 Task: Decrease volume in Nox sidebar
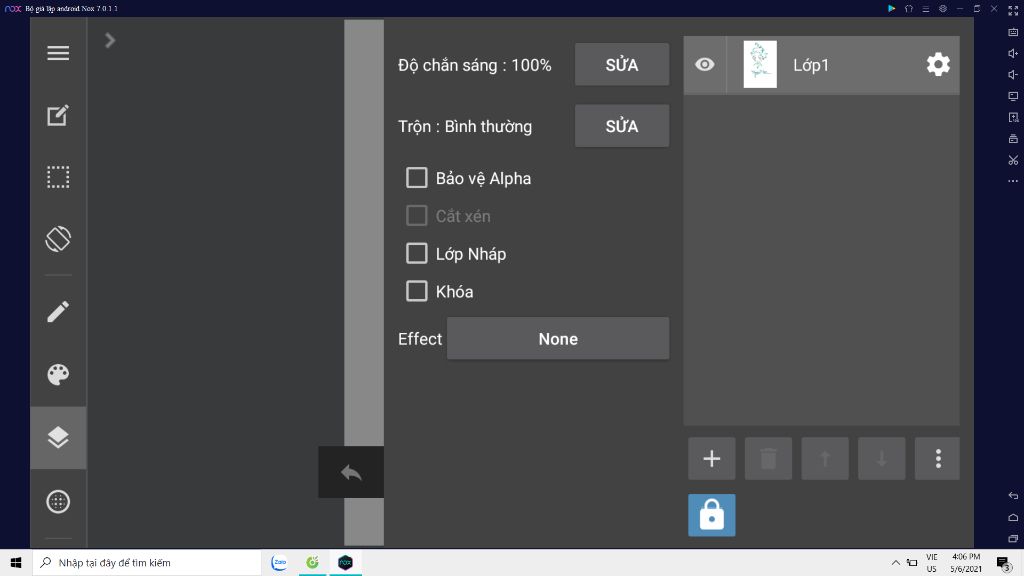1013,74
